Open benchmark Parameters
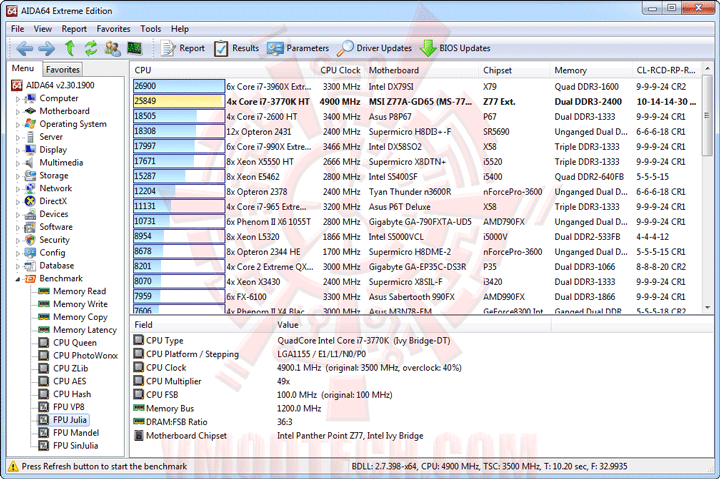This screenshot has width=720, height=479. click(298, 48)
